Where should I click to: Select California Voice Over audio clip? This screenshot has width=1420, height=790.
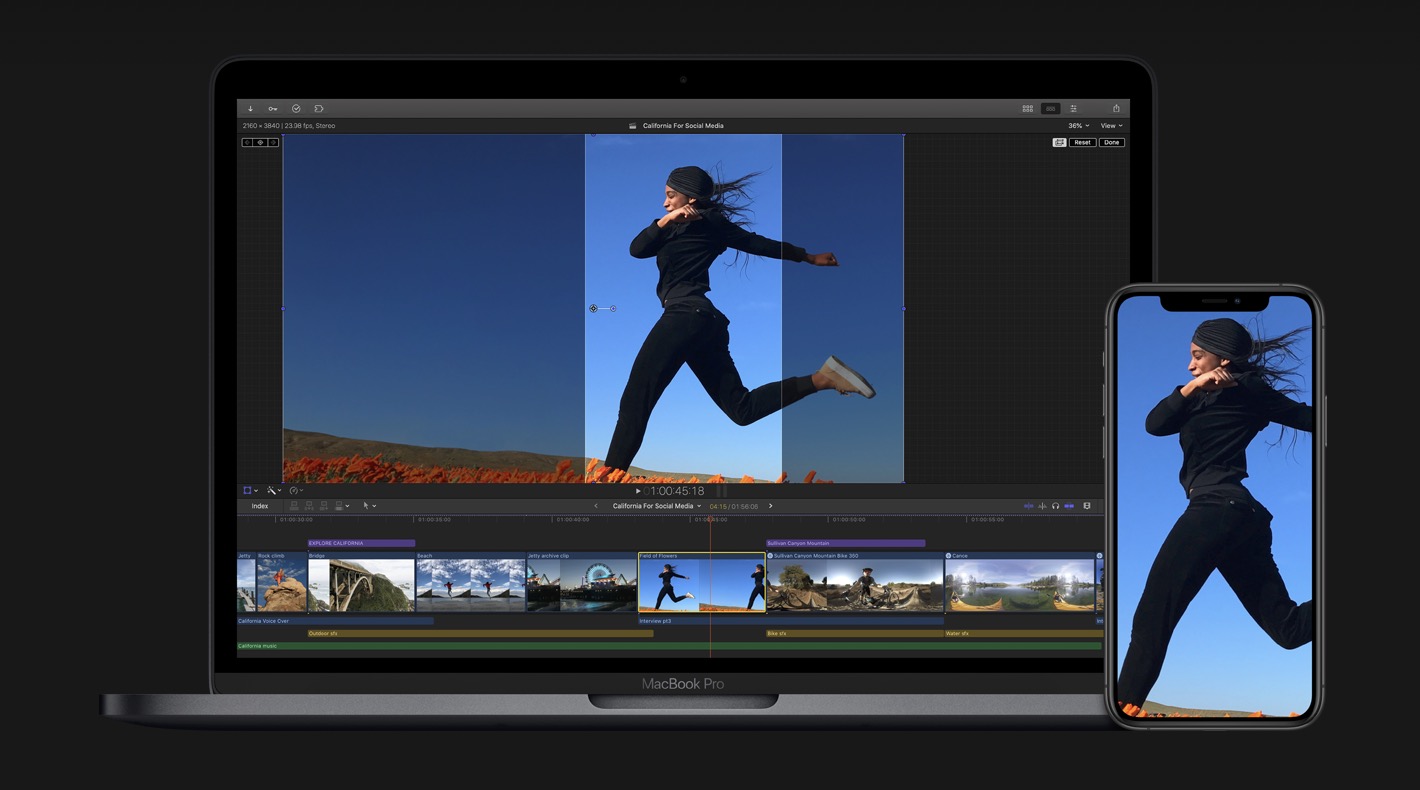(x=335, y=621)
